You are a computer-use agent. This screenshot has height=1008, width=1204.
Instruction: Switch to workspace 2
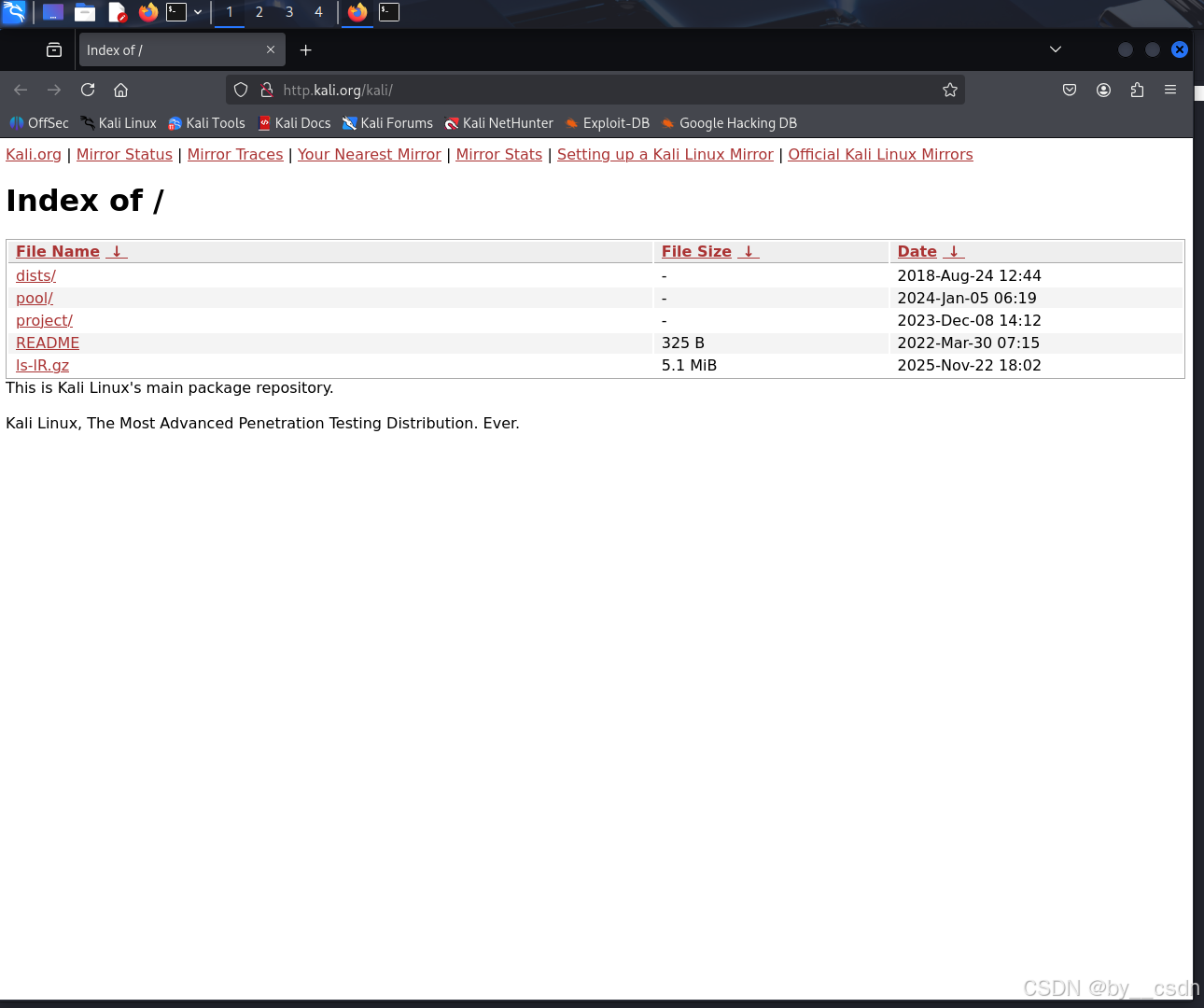click(259, 12)
